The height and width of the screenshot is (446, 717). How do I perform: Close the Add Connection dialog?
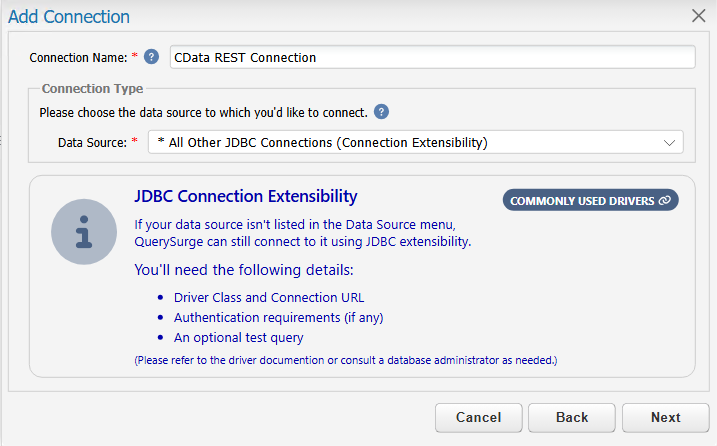(x=698, y=16)
